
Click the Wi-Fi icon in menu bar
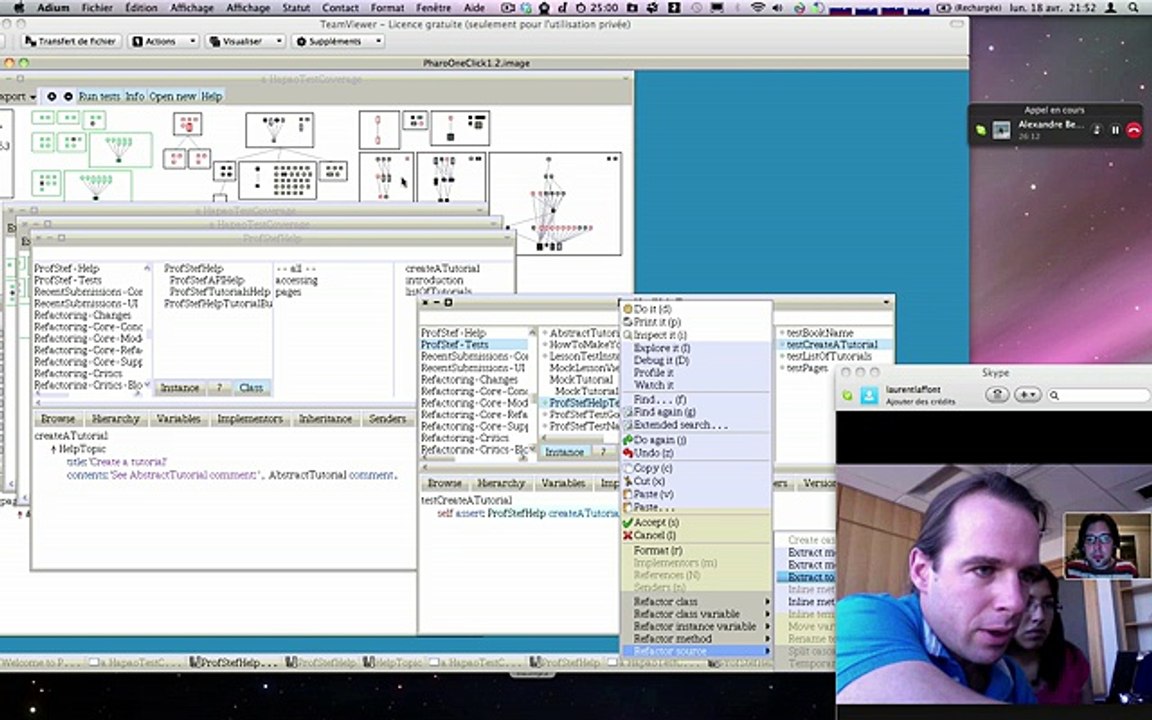coord(757,7)
